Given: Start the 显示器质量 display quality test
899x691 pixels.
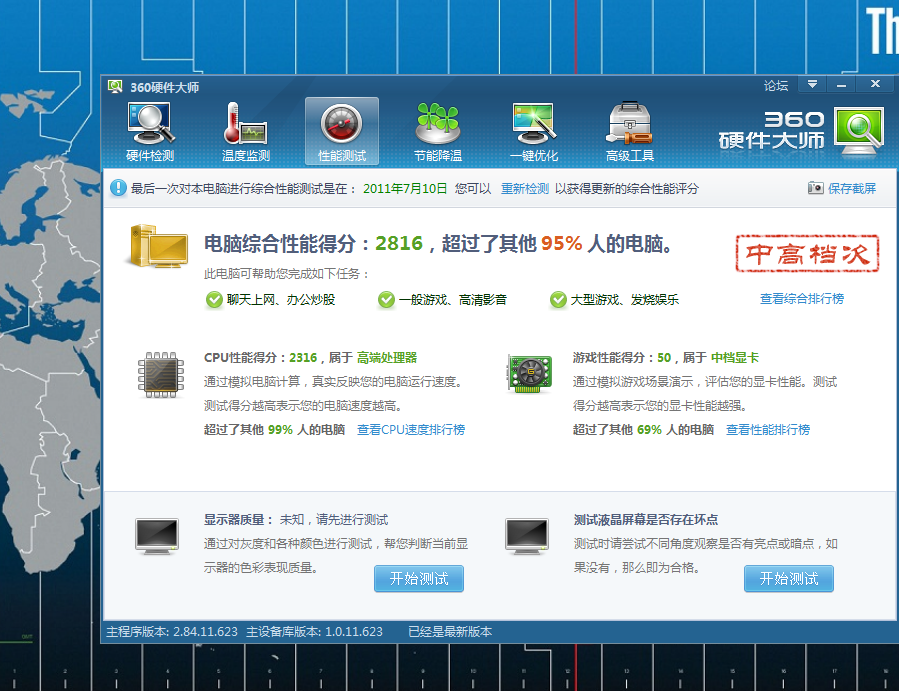Looking at the screenshot, I should 419,579.
